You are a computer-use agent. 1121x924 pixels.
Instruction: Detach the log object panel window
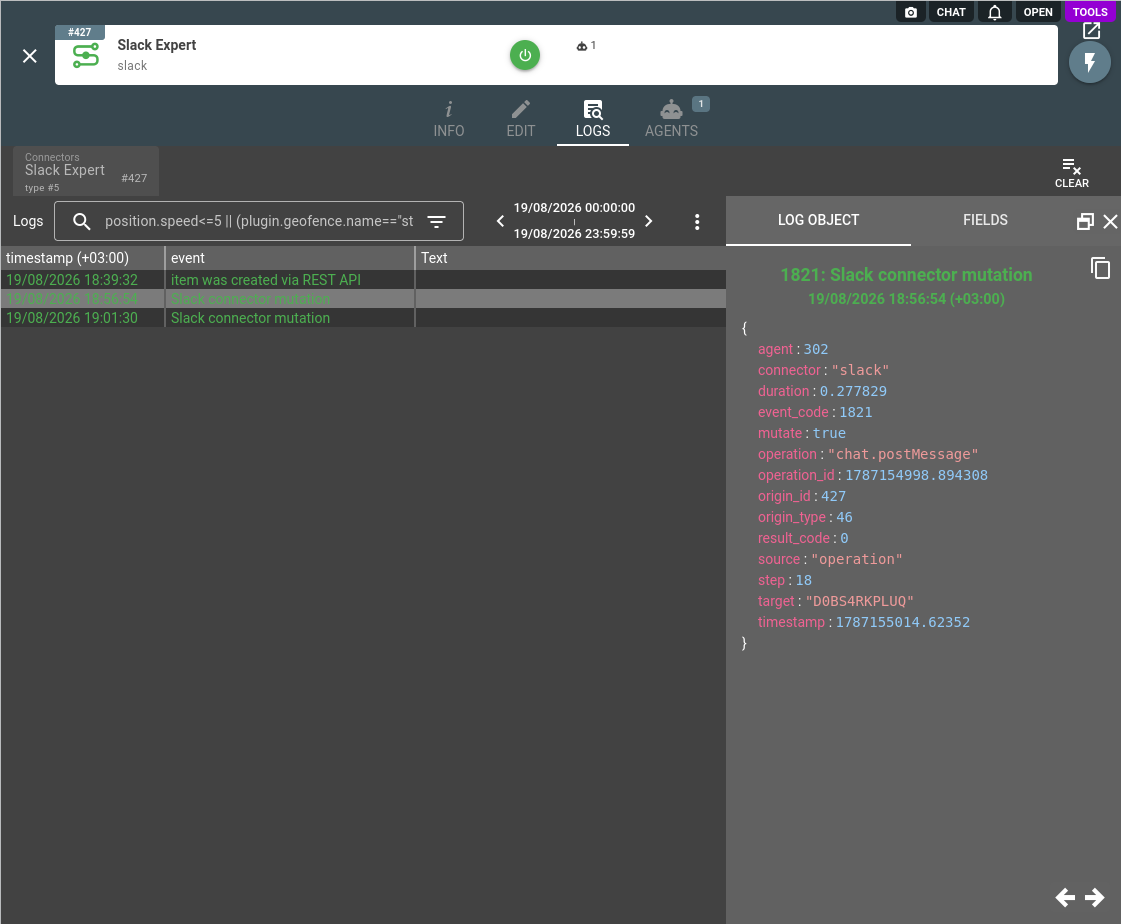(1085, 222)
